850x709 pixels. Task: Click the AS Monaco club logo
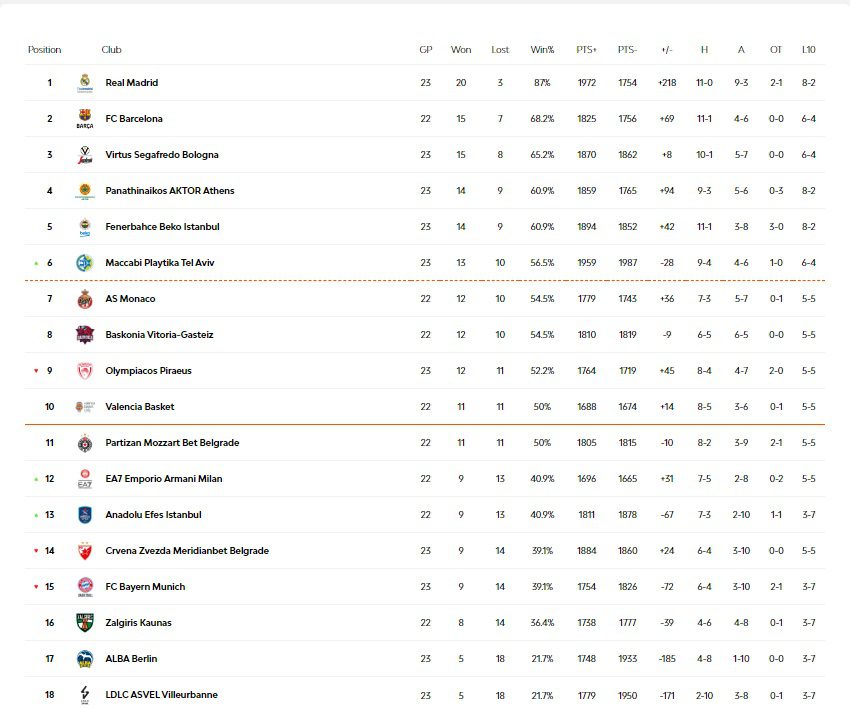tap(85, 299)
